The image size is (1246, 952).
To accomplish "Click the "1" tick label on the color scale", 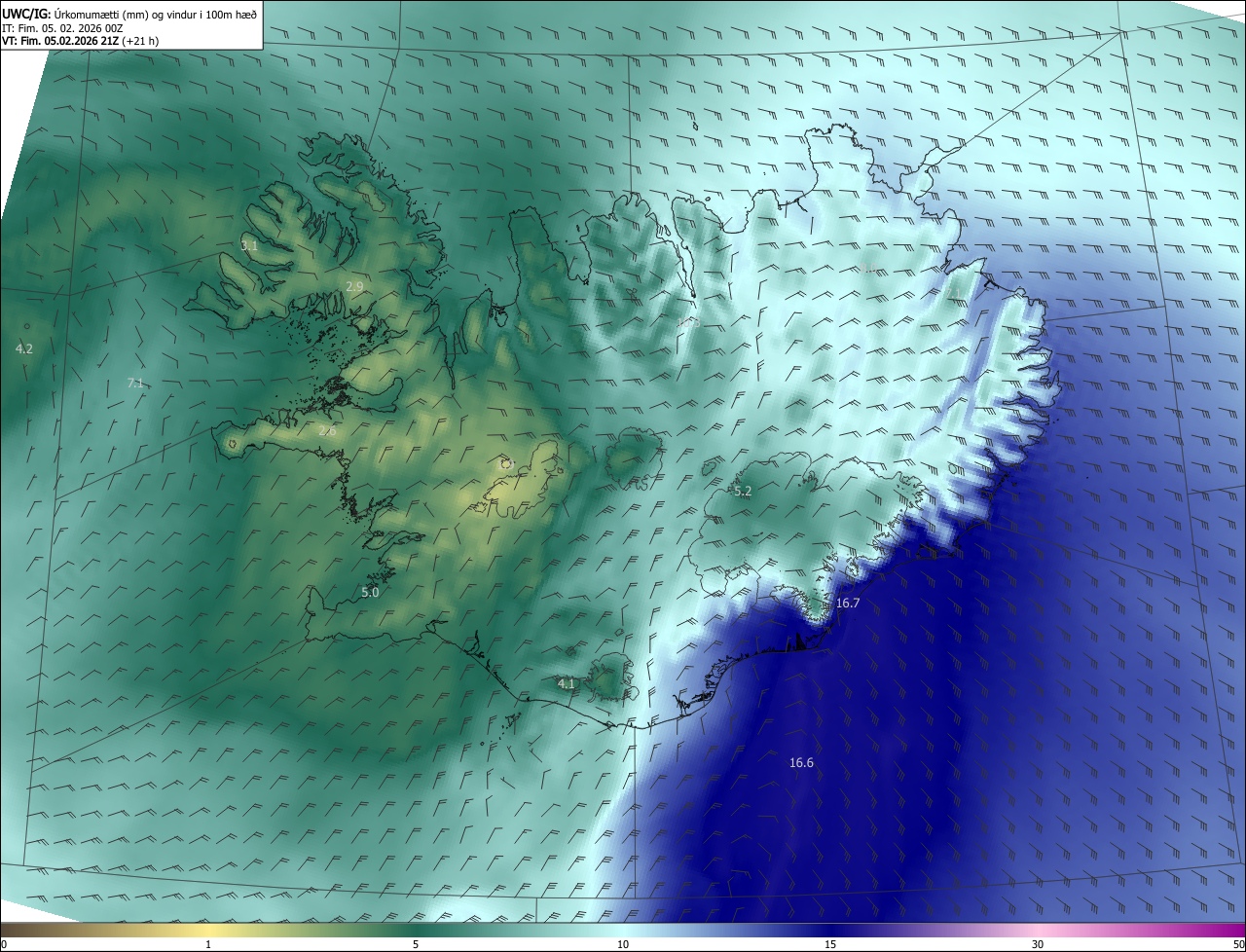I will pyautogui.click(x=208, y=945).
